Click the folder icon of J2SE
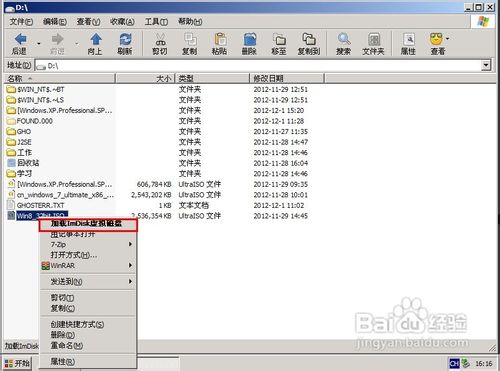Viewport: 500px width, 371px height. pos(11,142)
